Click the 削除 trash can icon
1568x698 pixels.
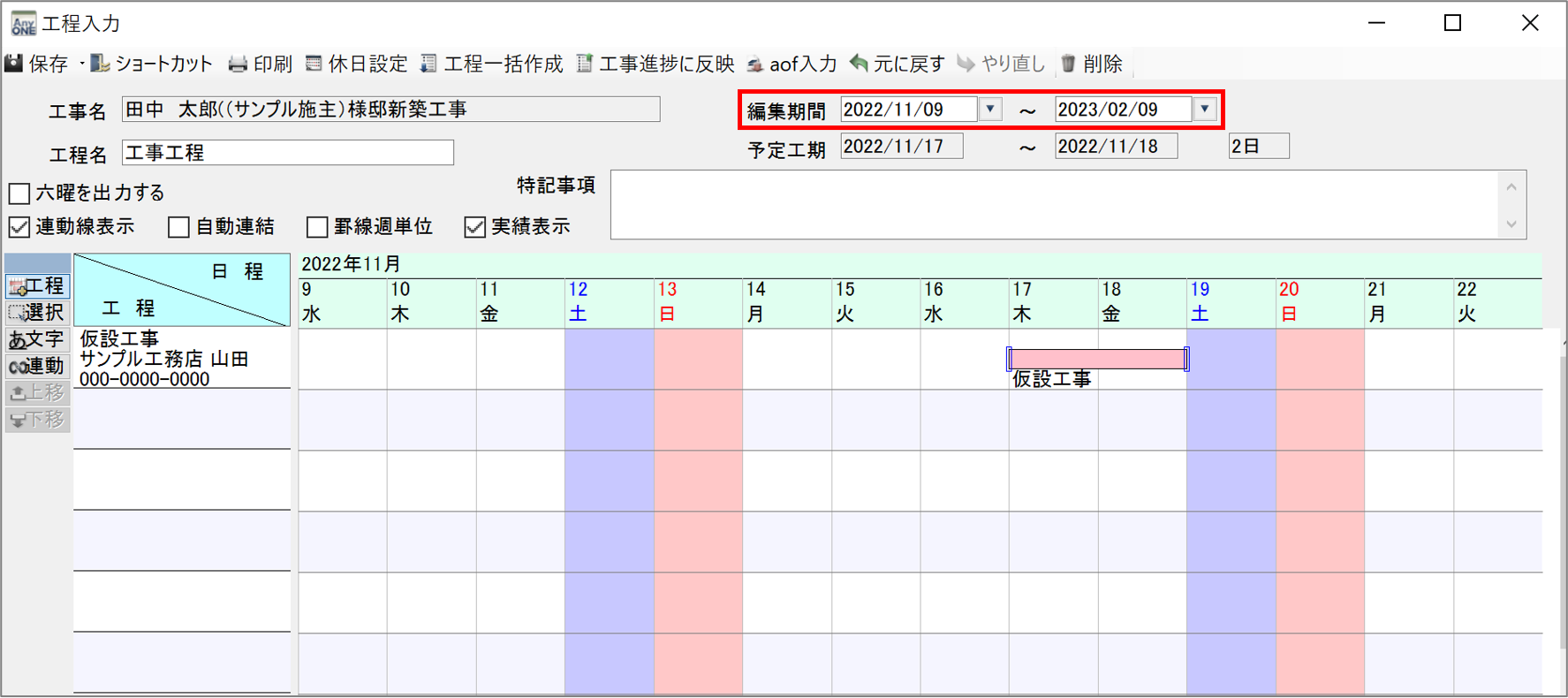[x=1068, y=64]
